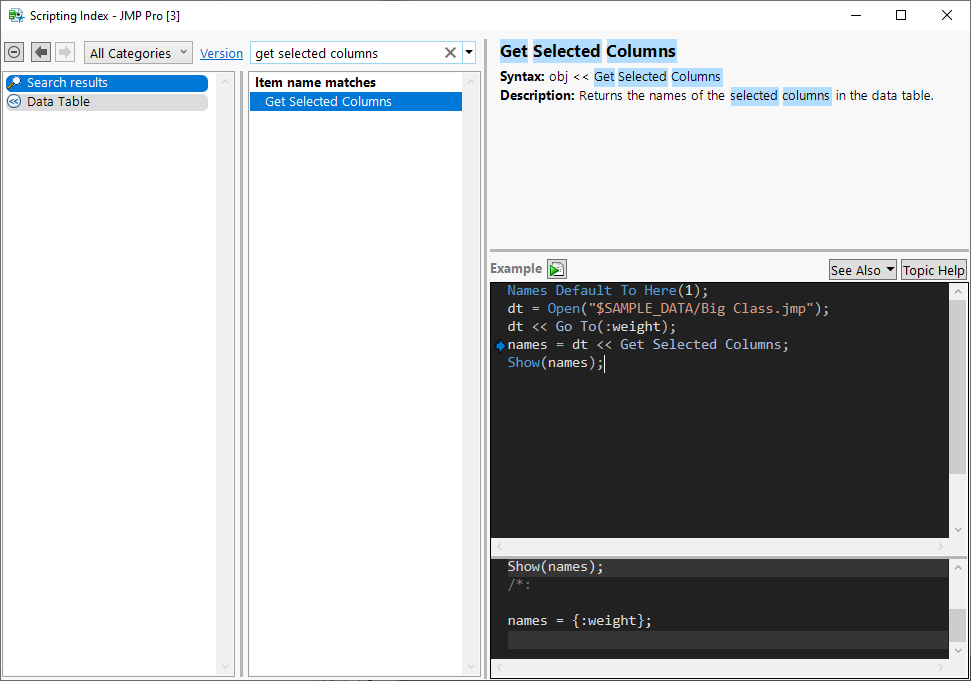The height and width of the screenshot is (681, 971).
Task: Open the See Also dropdown
Action: (862, 270)
